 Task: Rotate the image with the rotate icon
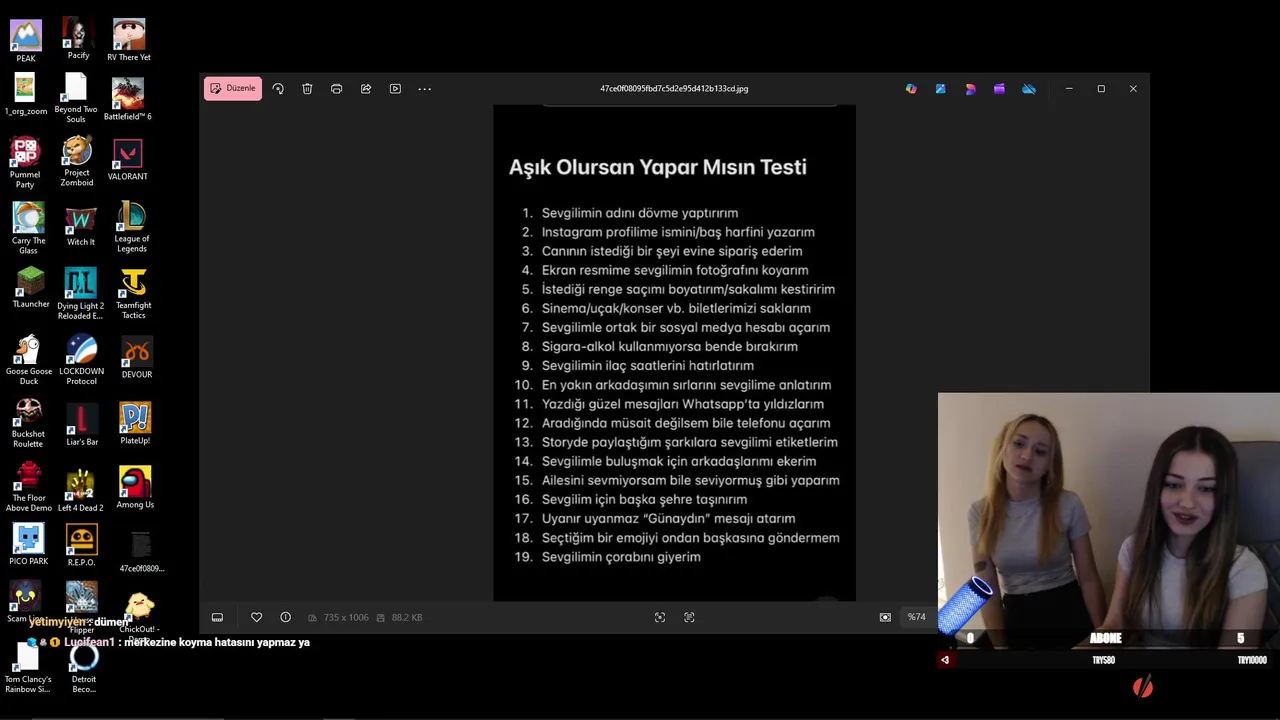pos(278,89)
